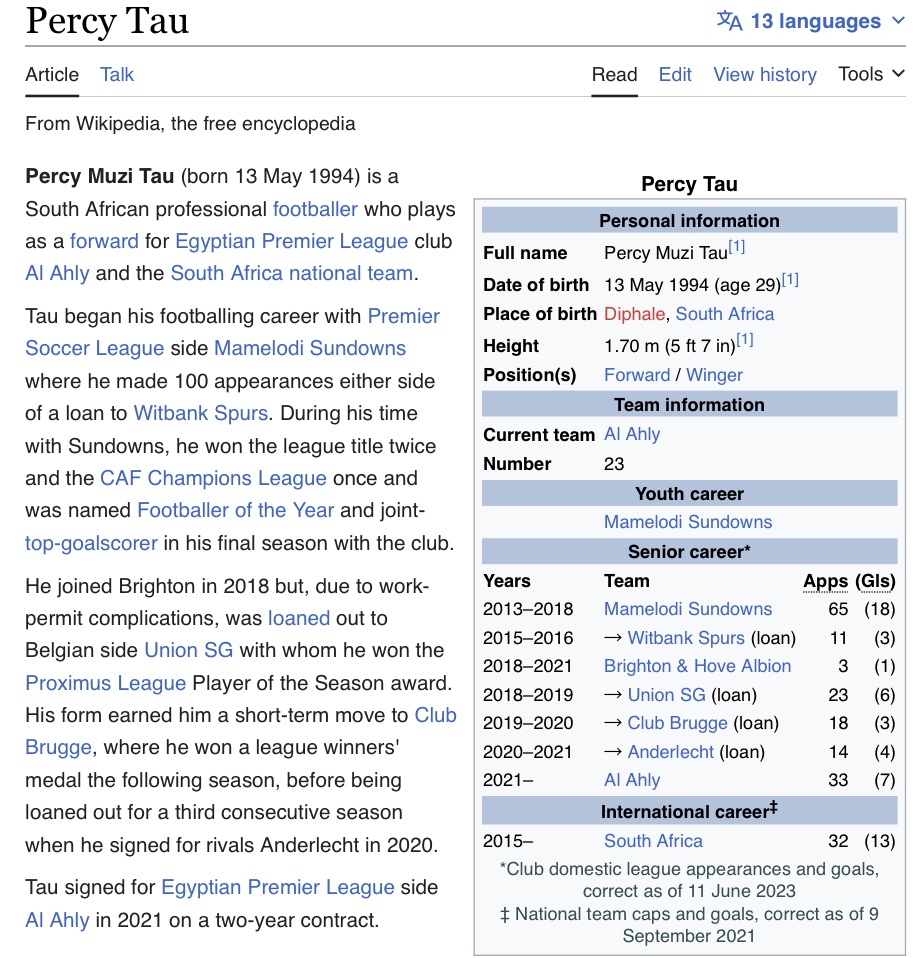Screen dimensions: 915x958
Task: Click Mamelodi Sundowns in Youth career
Action: pyautogui.click(x=688, y=522)
